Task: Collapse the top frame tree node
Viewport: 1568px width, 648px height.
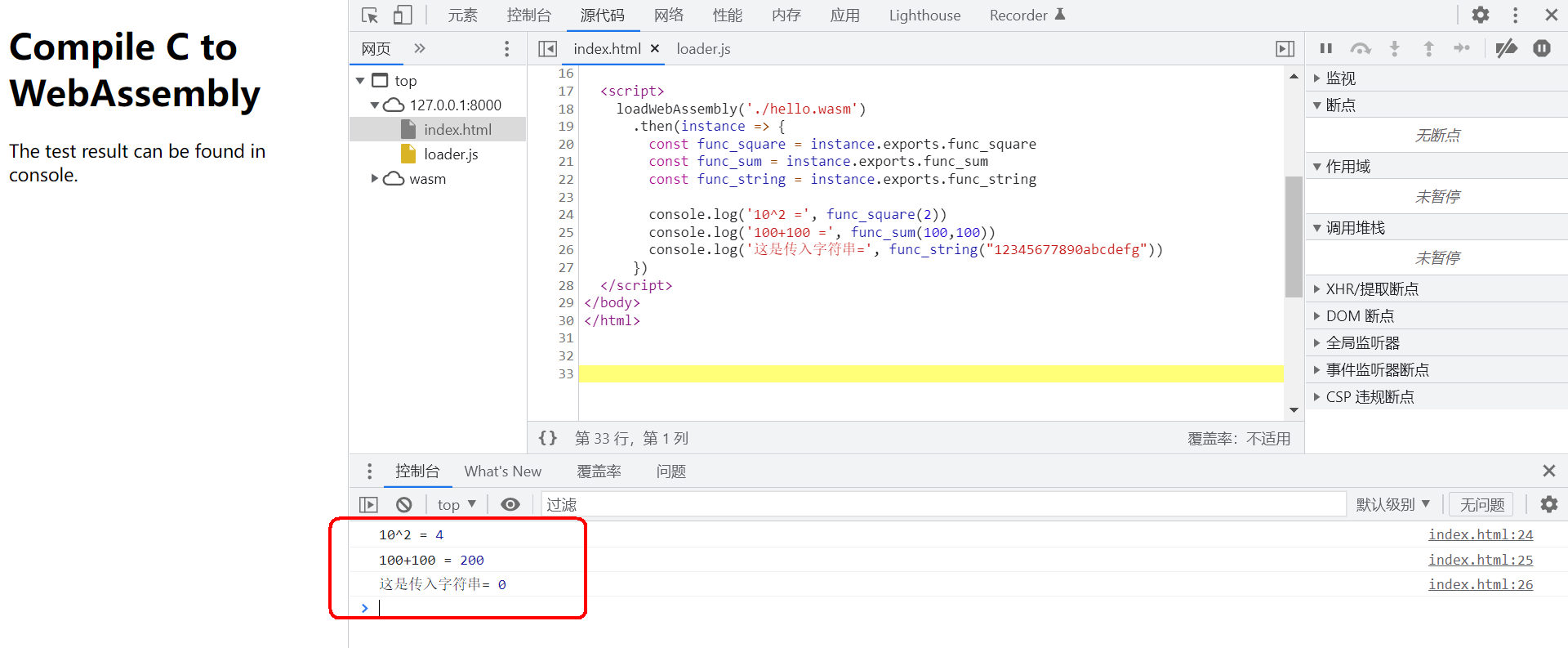Action: pyautogui.click(x=360, y=81)
